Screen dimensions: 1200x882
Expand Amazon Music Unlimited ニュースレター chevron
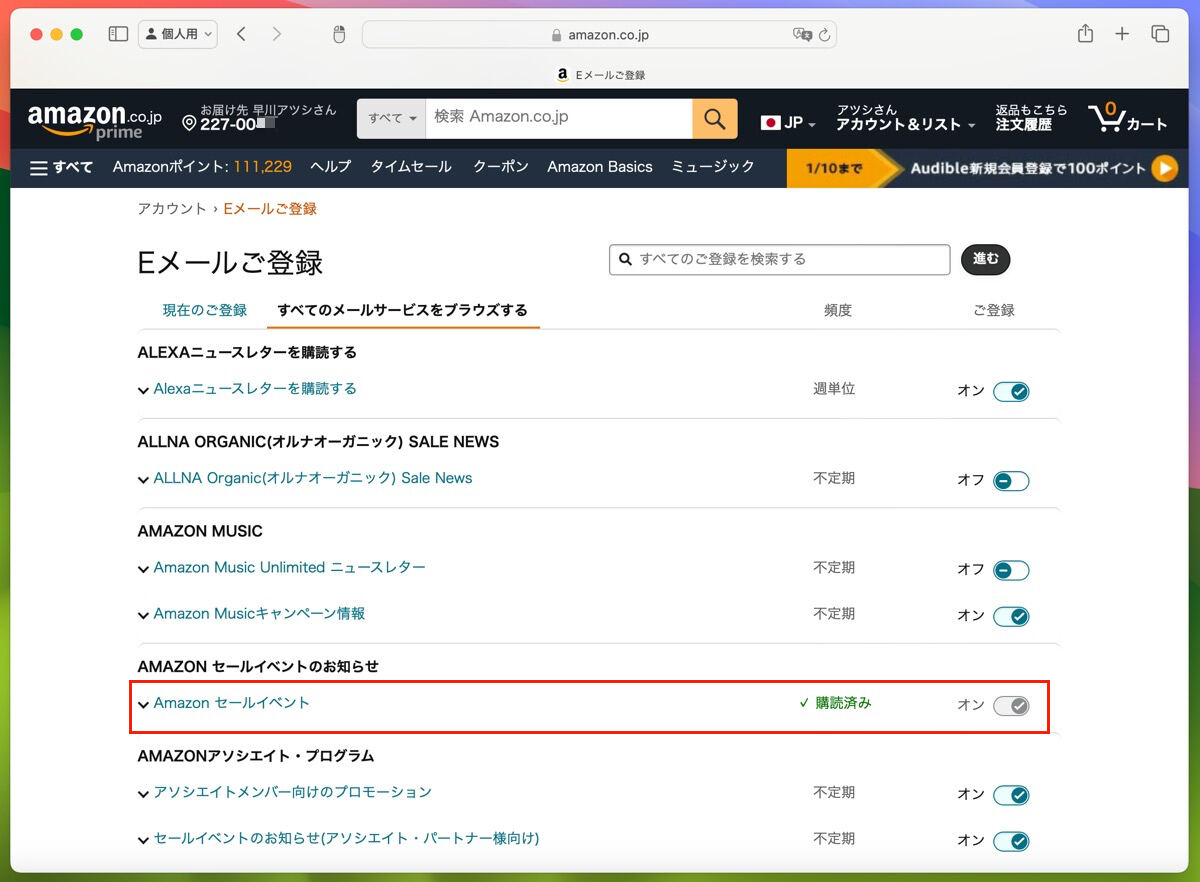144,569
